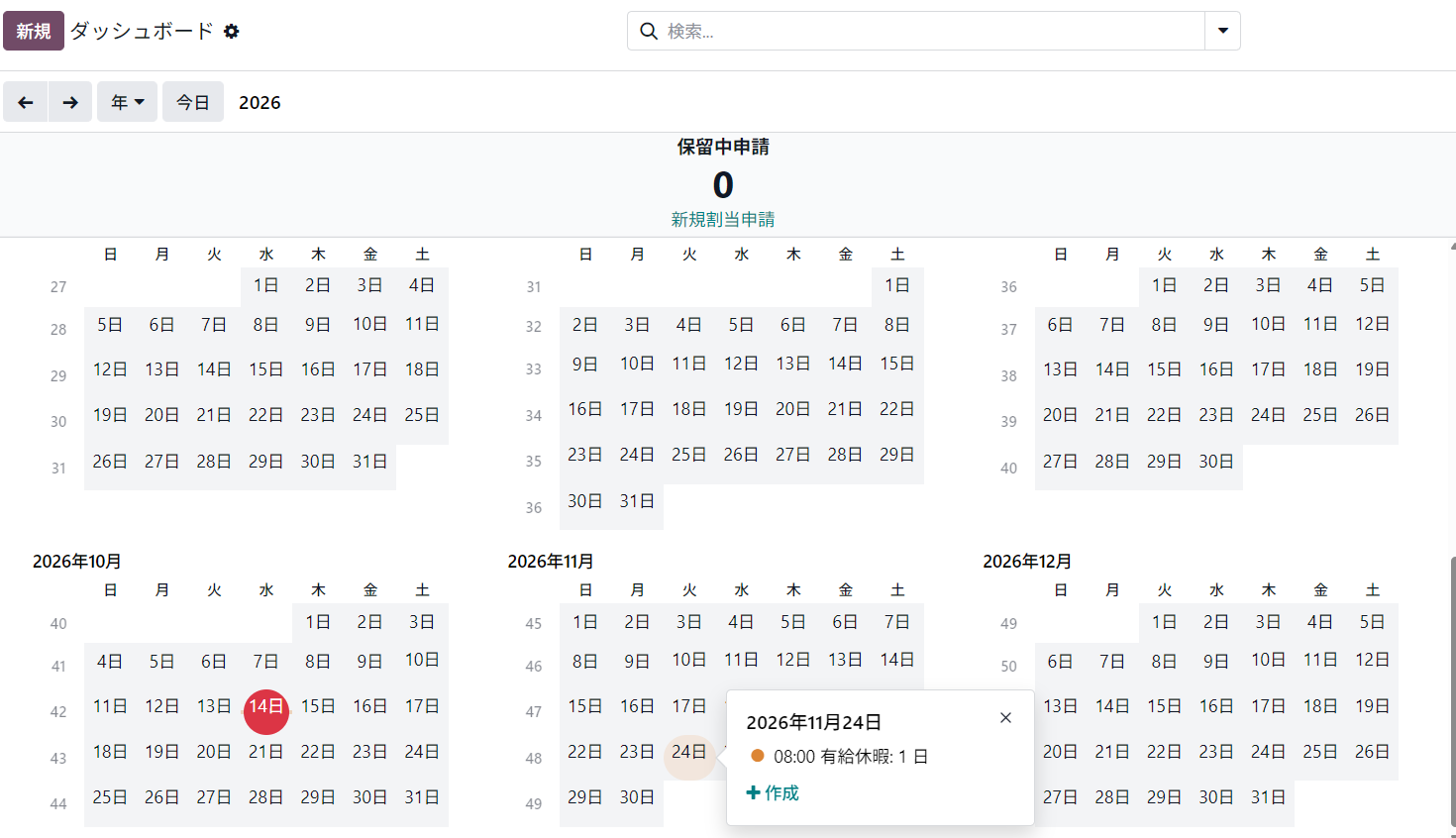Image resolution: width=1456 pixels, height=838 pixels.
Task: Select 1日 in the 2026年10月 calendar
Action: point(318,622)
